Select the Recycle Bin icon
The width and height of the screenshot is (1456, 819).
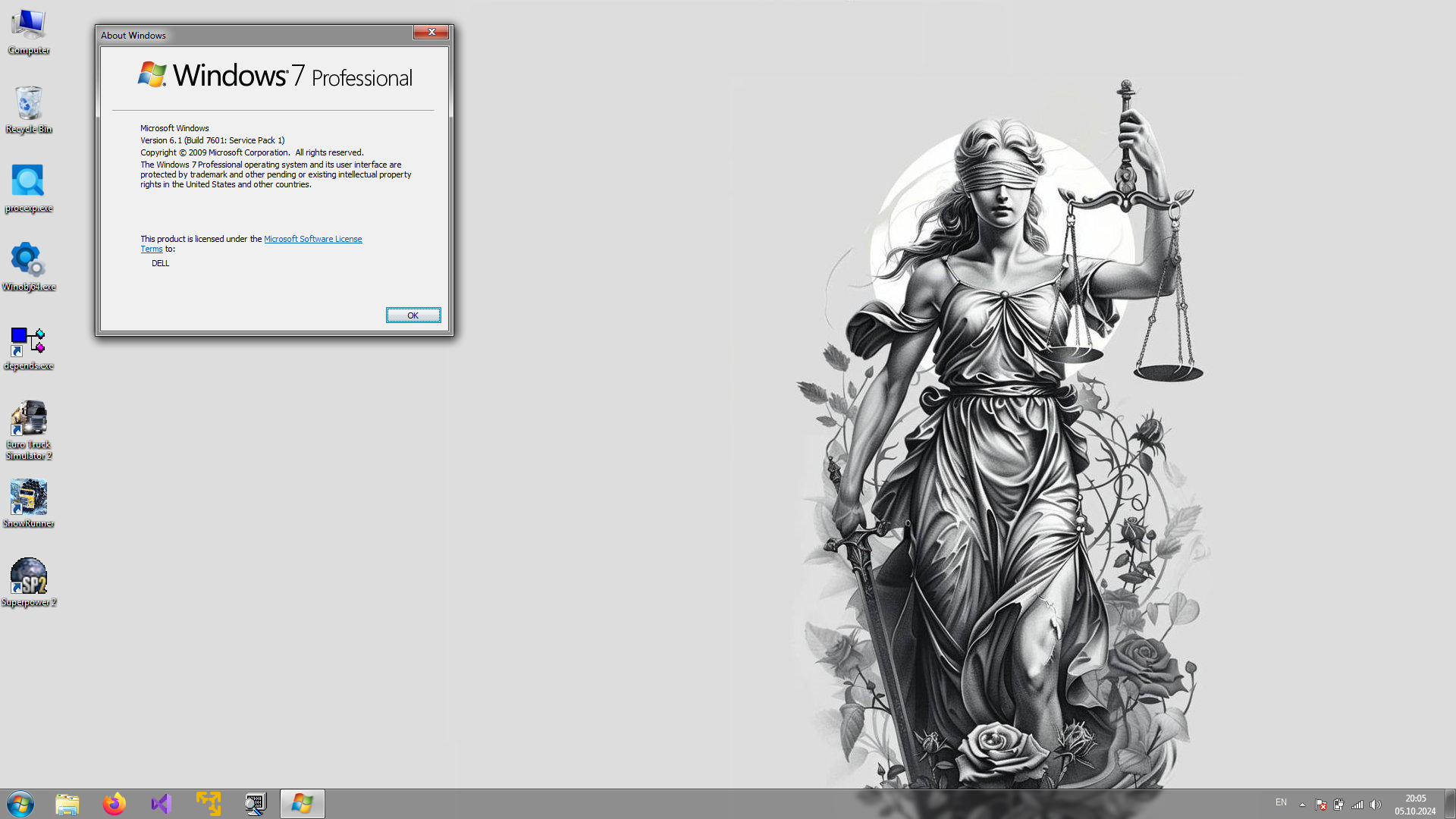click(x=28, y=104)
